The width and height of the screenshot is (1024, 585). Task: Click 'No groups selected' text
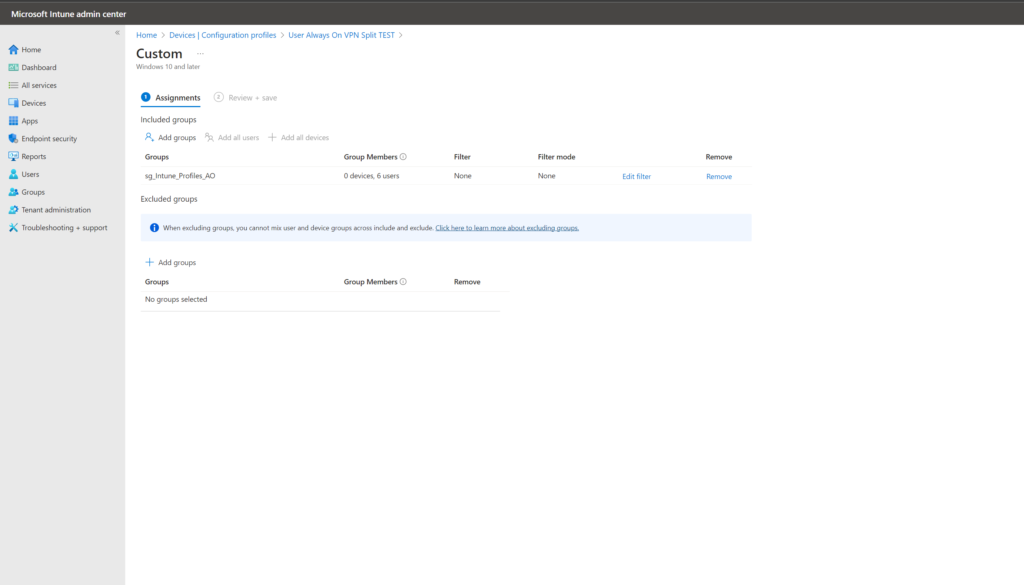[176, 299]
